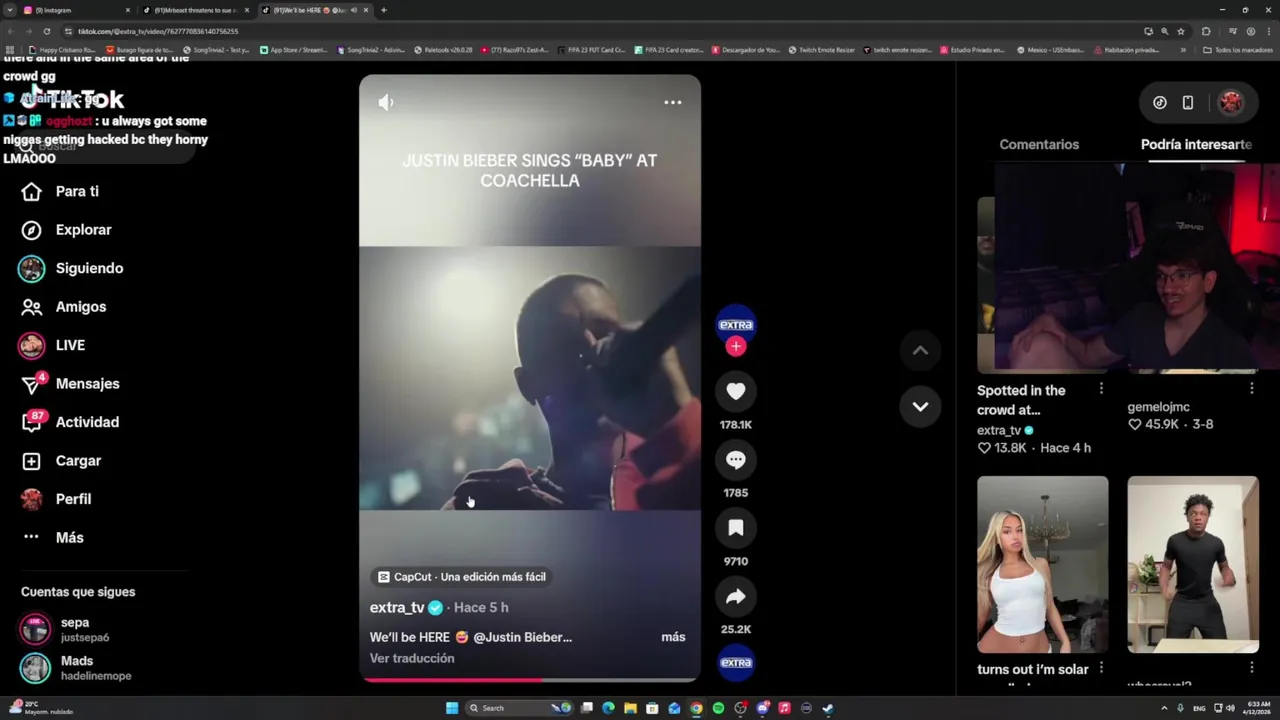1280x720 pixels.
Task: Open a new browser tab
Action: (384, 10)
